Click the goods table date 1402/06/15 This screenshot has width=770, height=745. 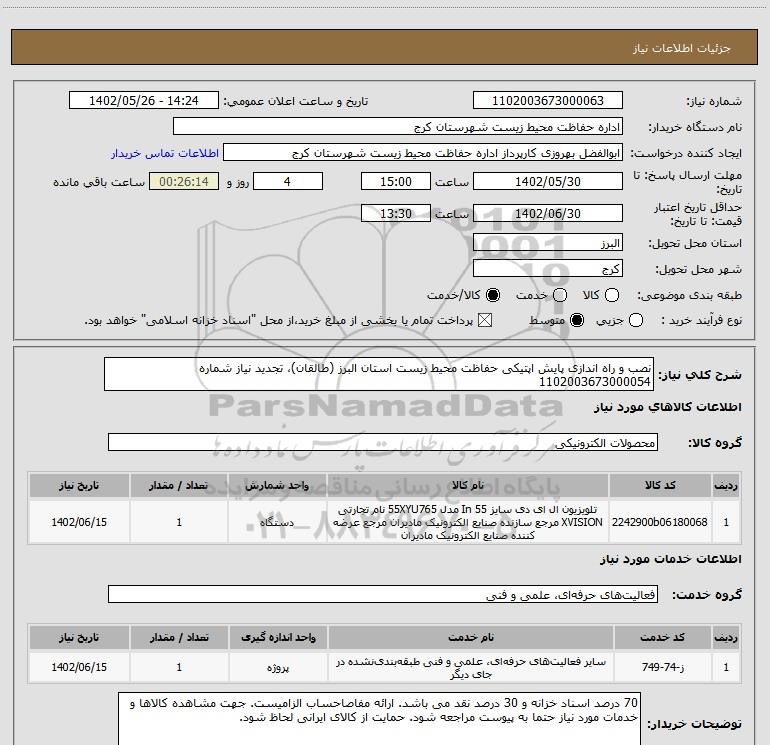(x=79, y=522)
